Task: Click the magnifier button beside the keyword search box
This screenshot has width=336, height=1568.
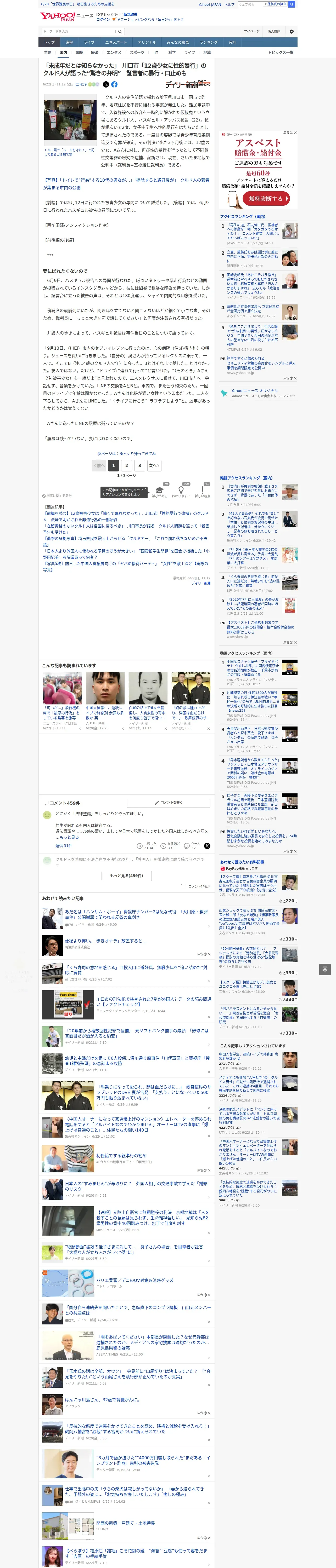Action: (120, 31)
